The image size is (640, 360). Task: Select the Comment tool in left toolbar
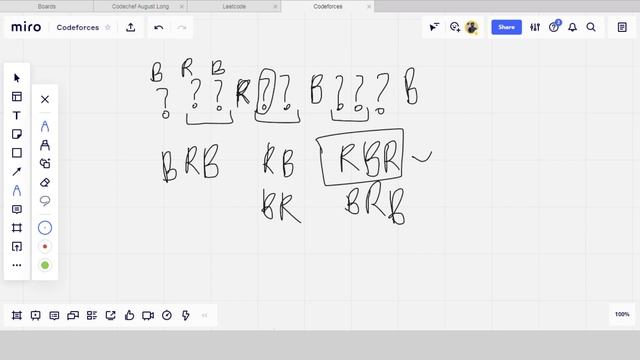click(x=17, y=209)
